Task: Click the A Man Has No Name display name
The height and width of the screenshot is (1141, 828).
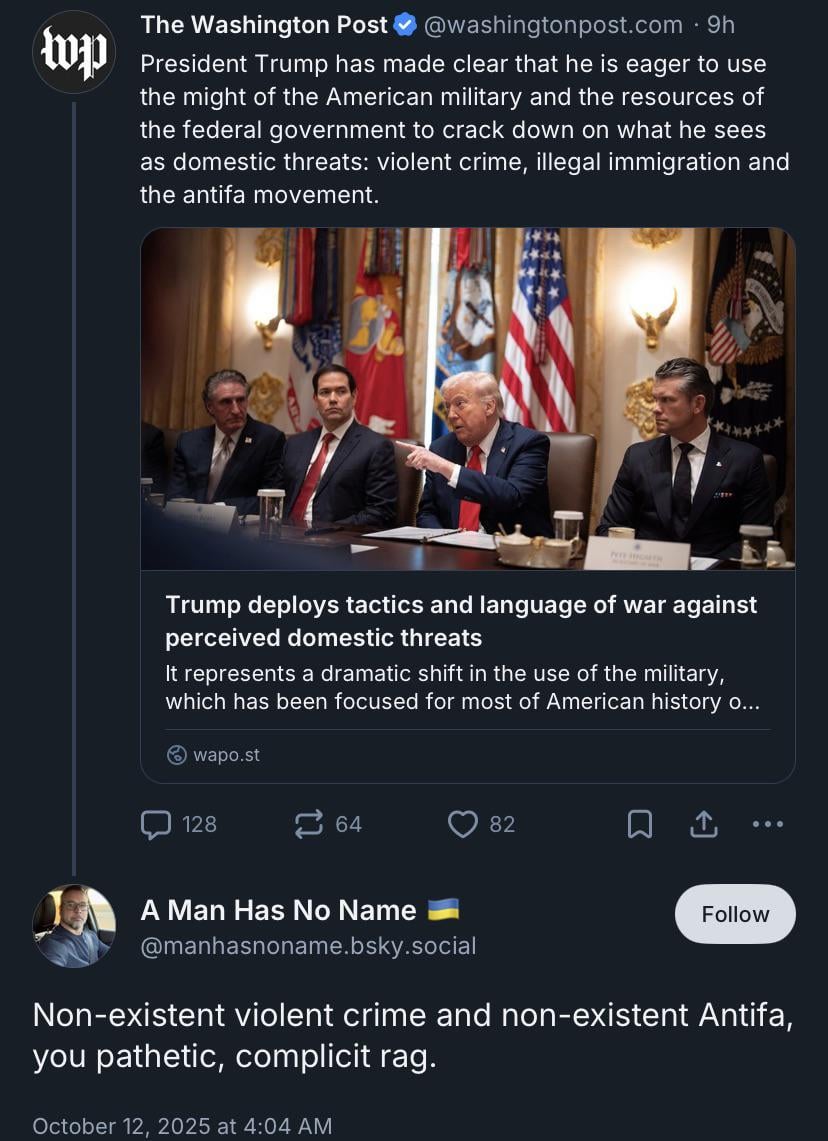Action: point(278,910)
